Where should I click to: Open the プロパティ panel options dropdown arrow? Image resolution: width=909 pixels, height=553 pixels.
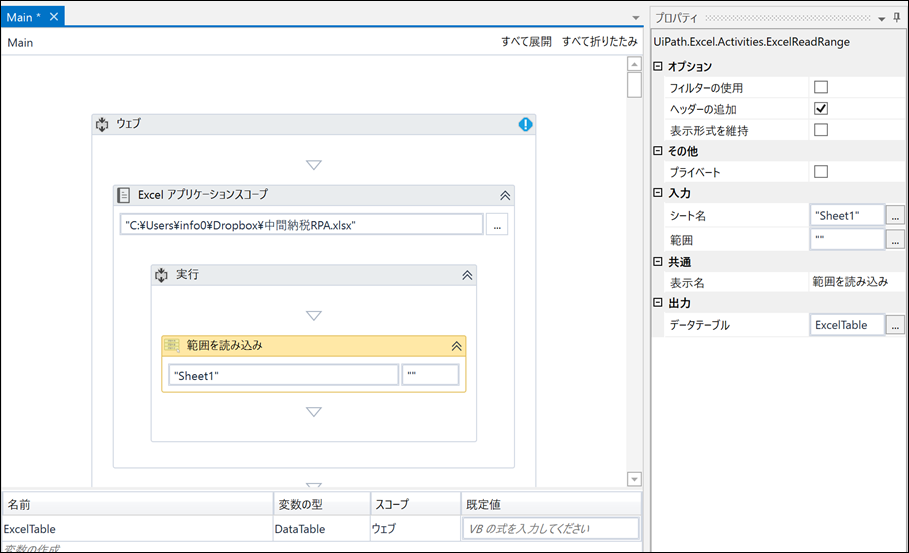tap(882, 19)
